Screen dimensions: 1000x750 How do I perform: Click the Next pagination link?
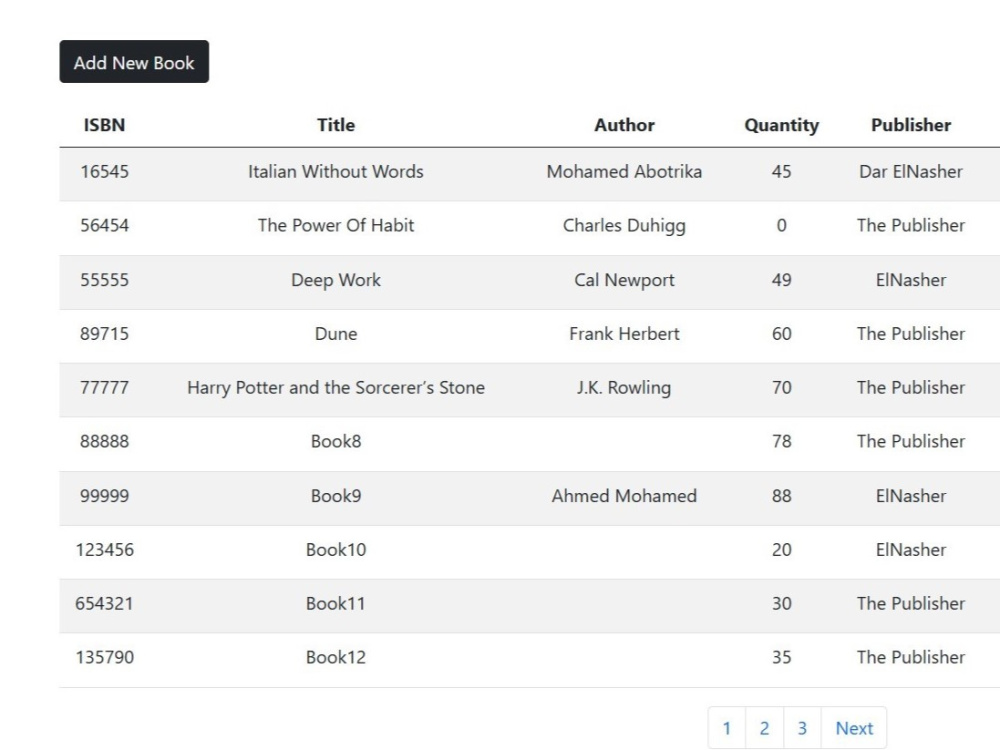point(854,728)
